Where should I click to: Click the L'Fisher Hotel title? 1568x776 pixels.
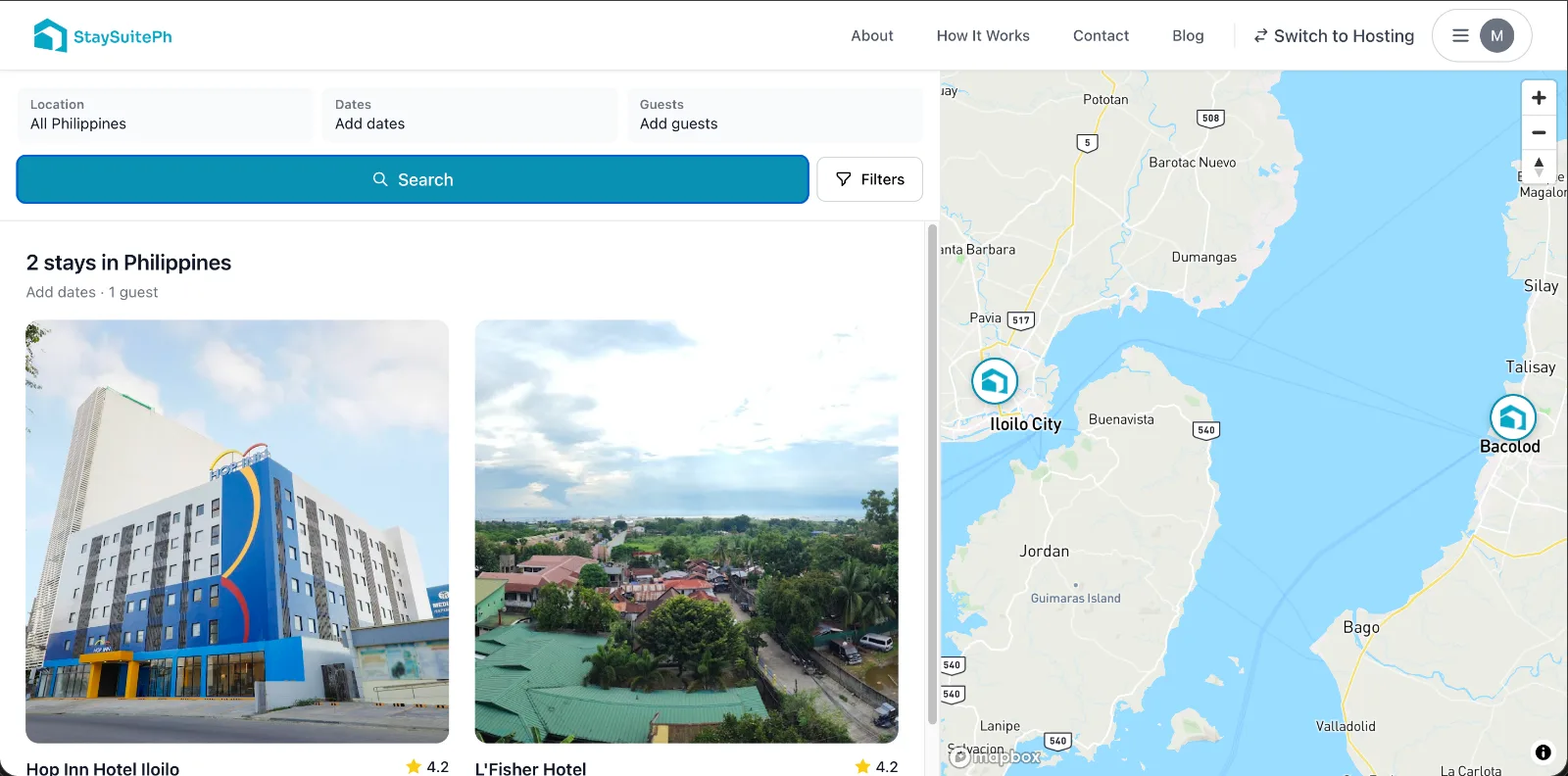(530, 768)
